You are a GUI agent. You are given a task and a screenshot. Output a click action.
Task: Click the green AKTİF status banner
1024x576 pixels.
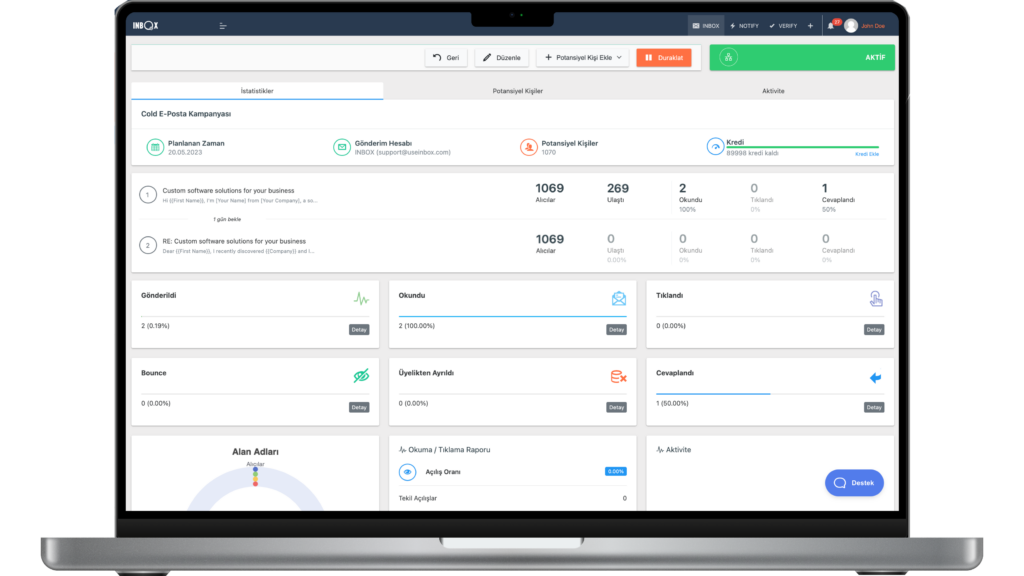tap(802, 58)
